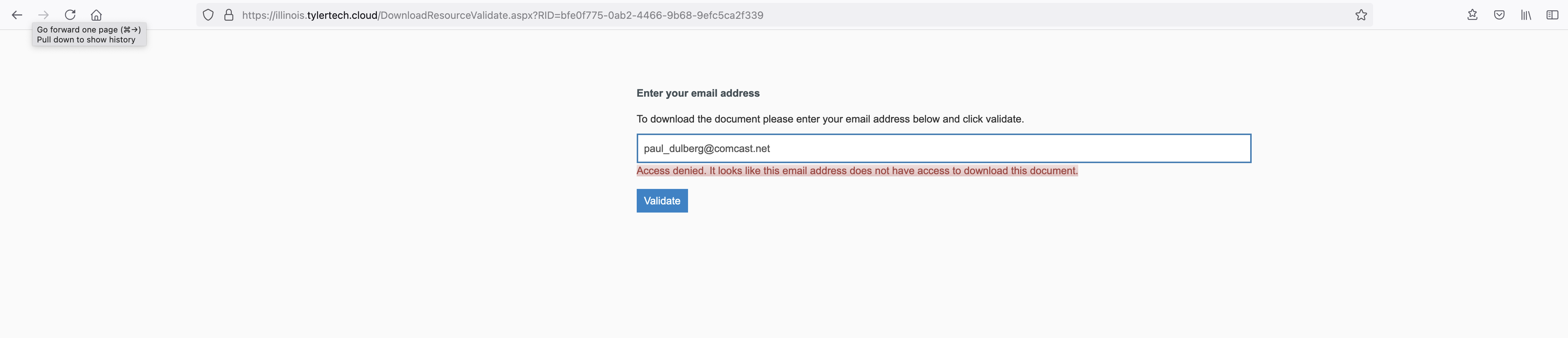Click the download instructions sentence
This screenshot has height=338, width=1568.
click(830, 119)
